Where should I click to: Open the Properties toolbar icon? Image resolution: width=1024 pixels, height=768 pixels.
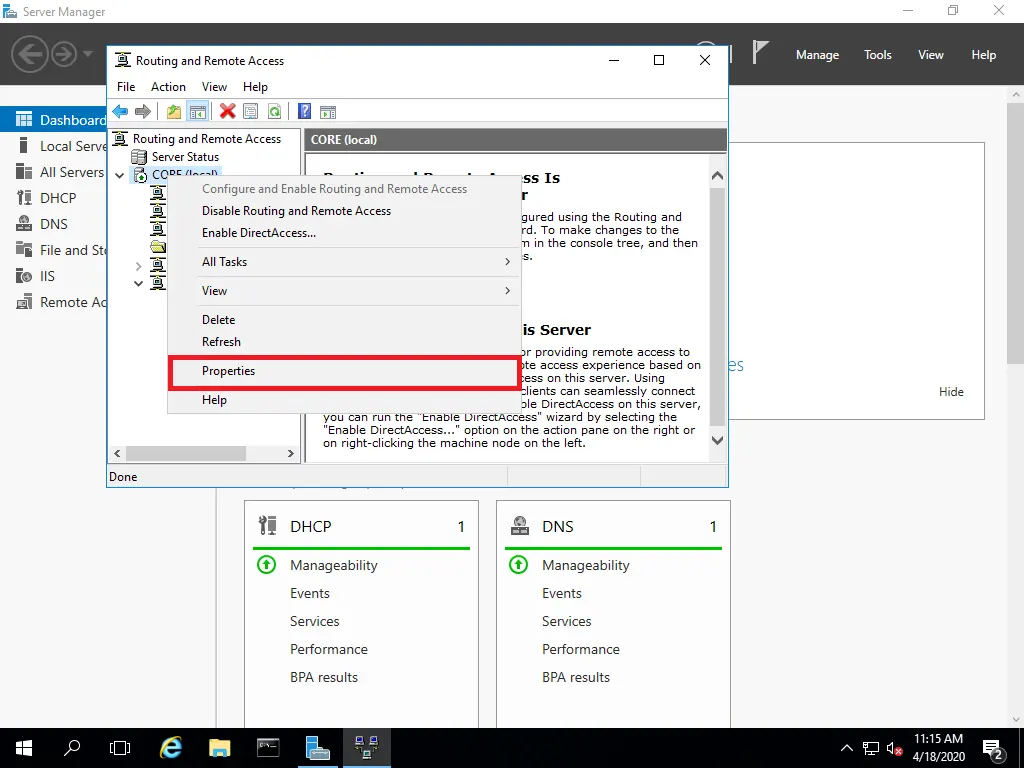point(250,112)
